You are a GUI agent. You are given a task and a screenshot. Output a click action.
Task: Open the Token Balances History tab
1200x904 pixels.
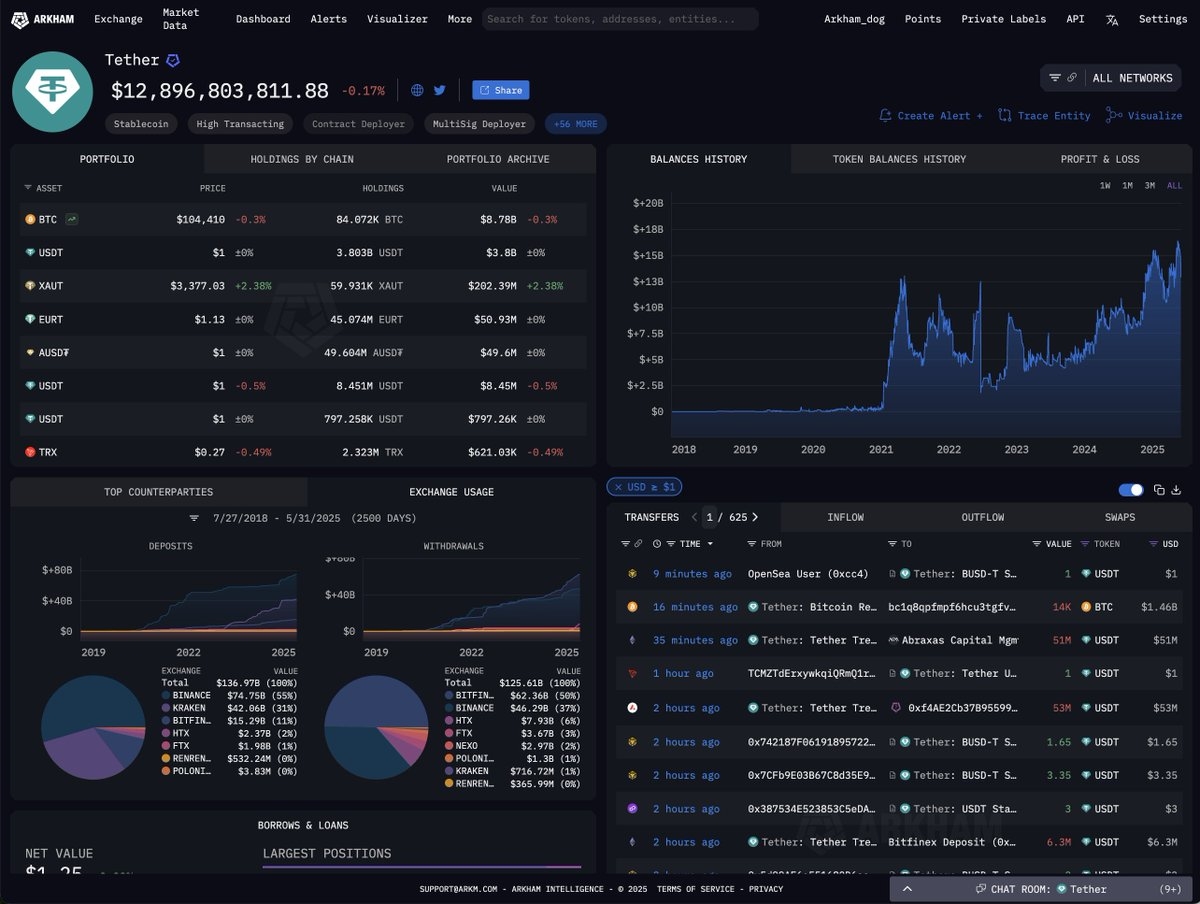pyautogui.click(x=899, y=159)
